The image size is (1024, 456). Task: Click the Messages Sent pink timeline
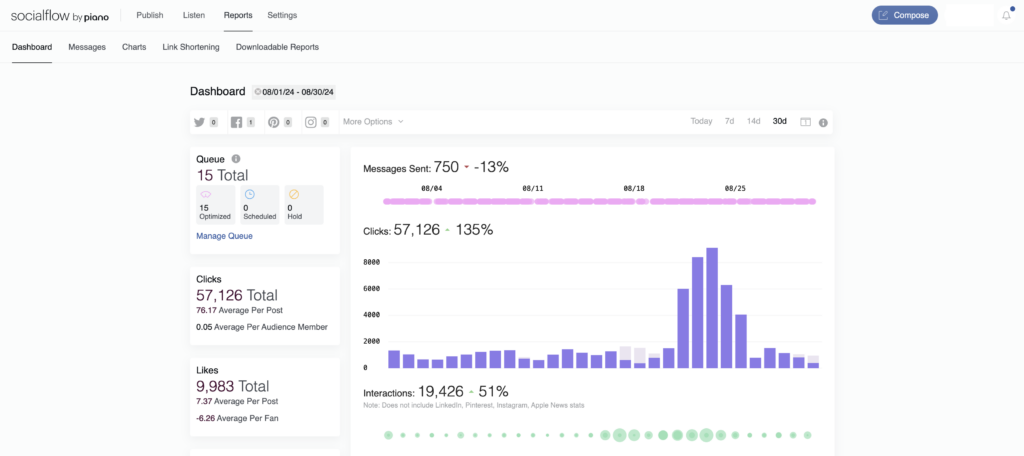[600, 202]
